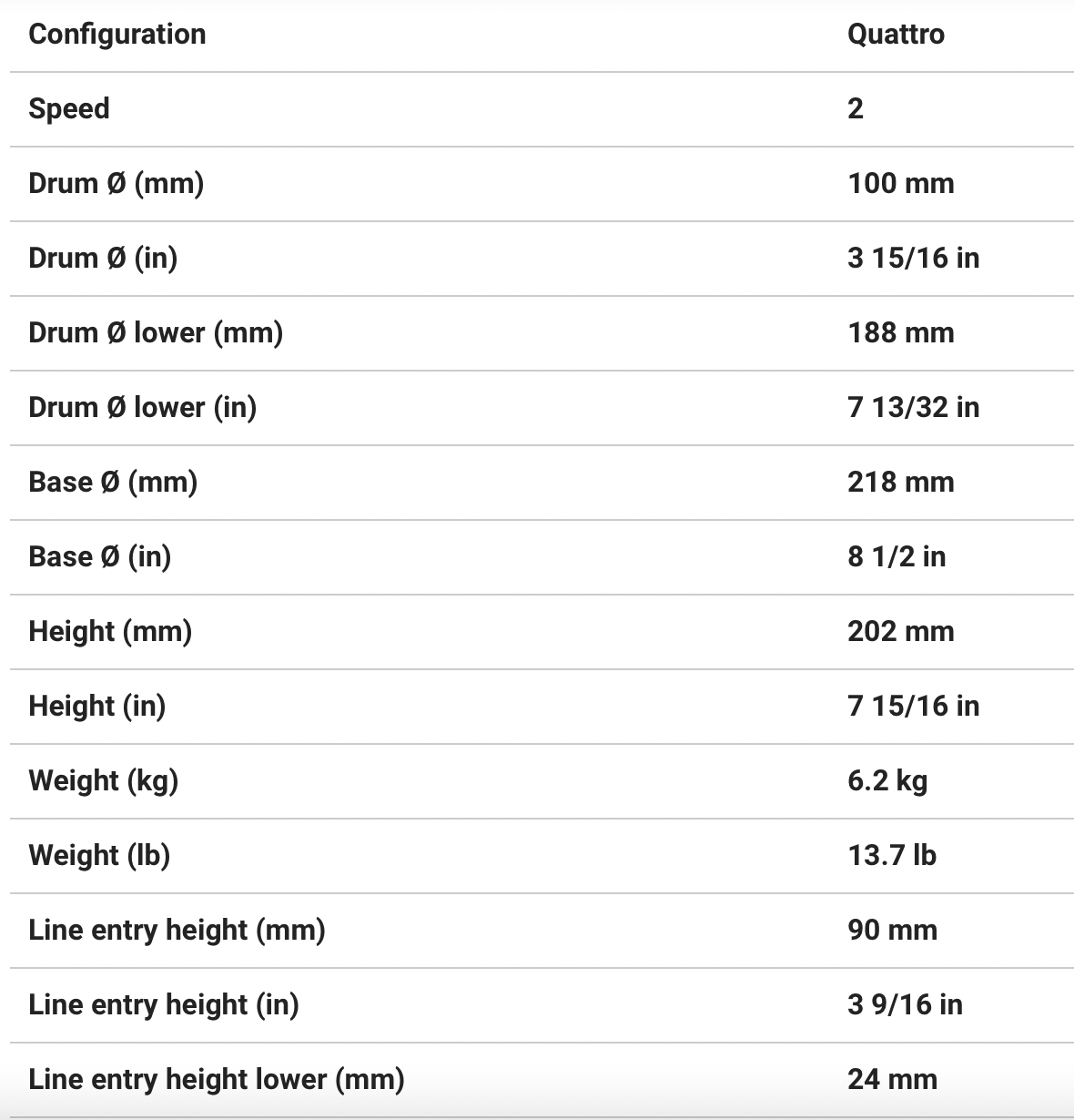Screen dimensions: 1074x1120
Task: Select the 188 mm value
Action: click(x=900, y=333)
